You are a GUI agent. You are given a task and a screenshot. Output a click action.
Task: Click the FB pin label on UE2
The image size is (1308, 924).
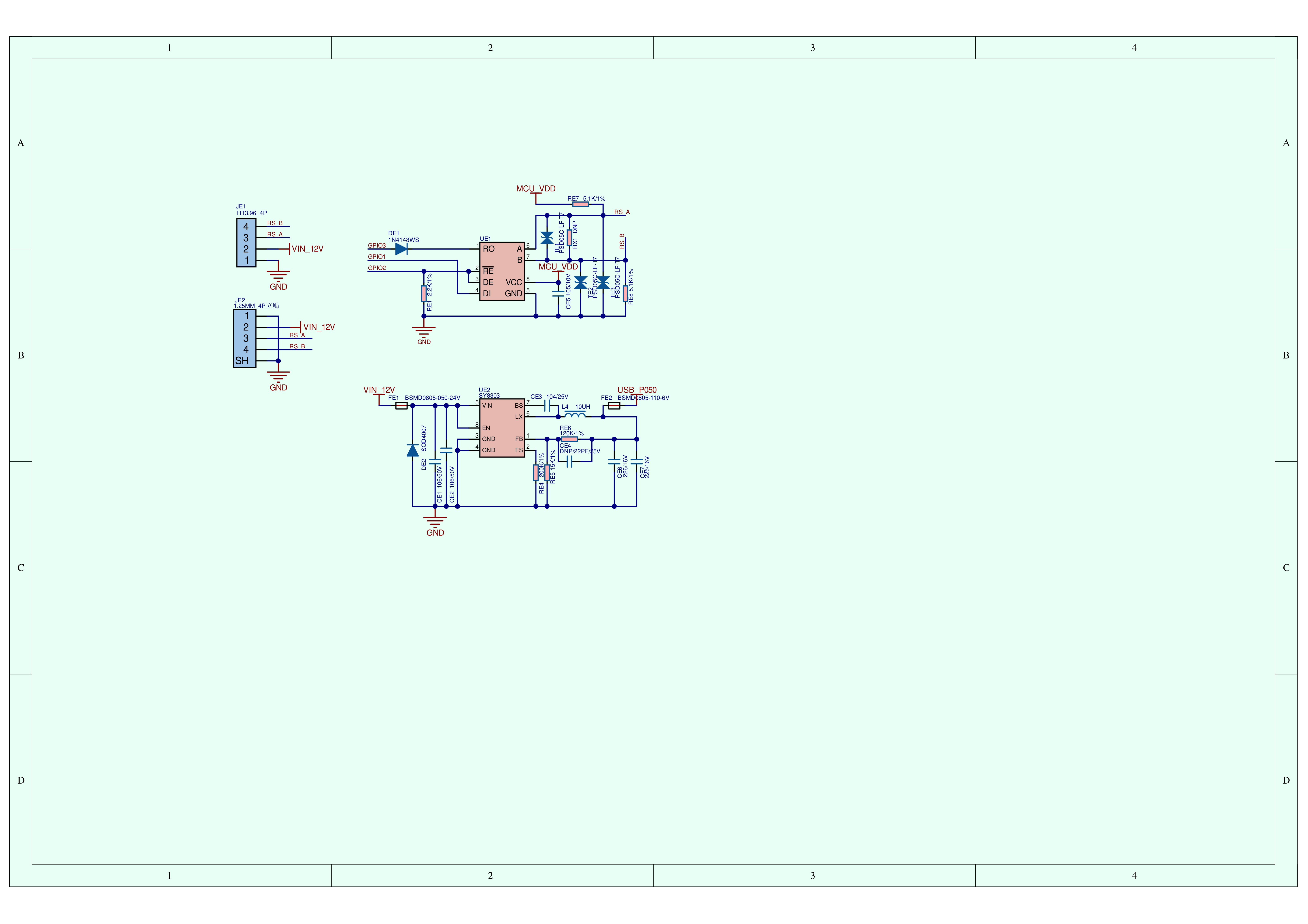coord(519,439)
